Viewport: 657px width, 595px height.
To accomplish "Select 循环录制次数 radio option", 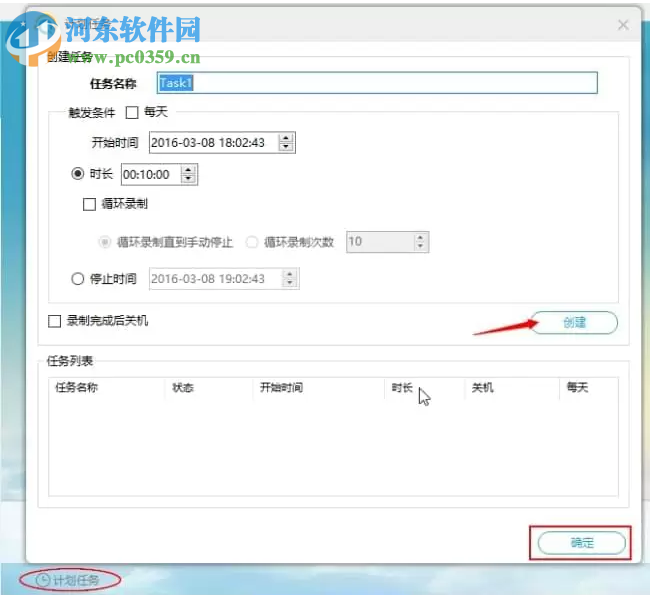I will coord(252,242).
